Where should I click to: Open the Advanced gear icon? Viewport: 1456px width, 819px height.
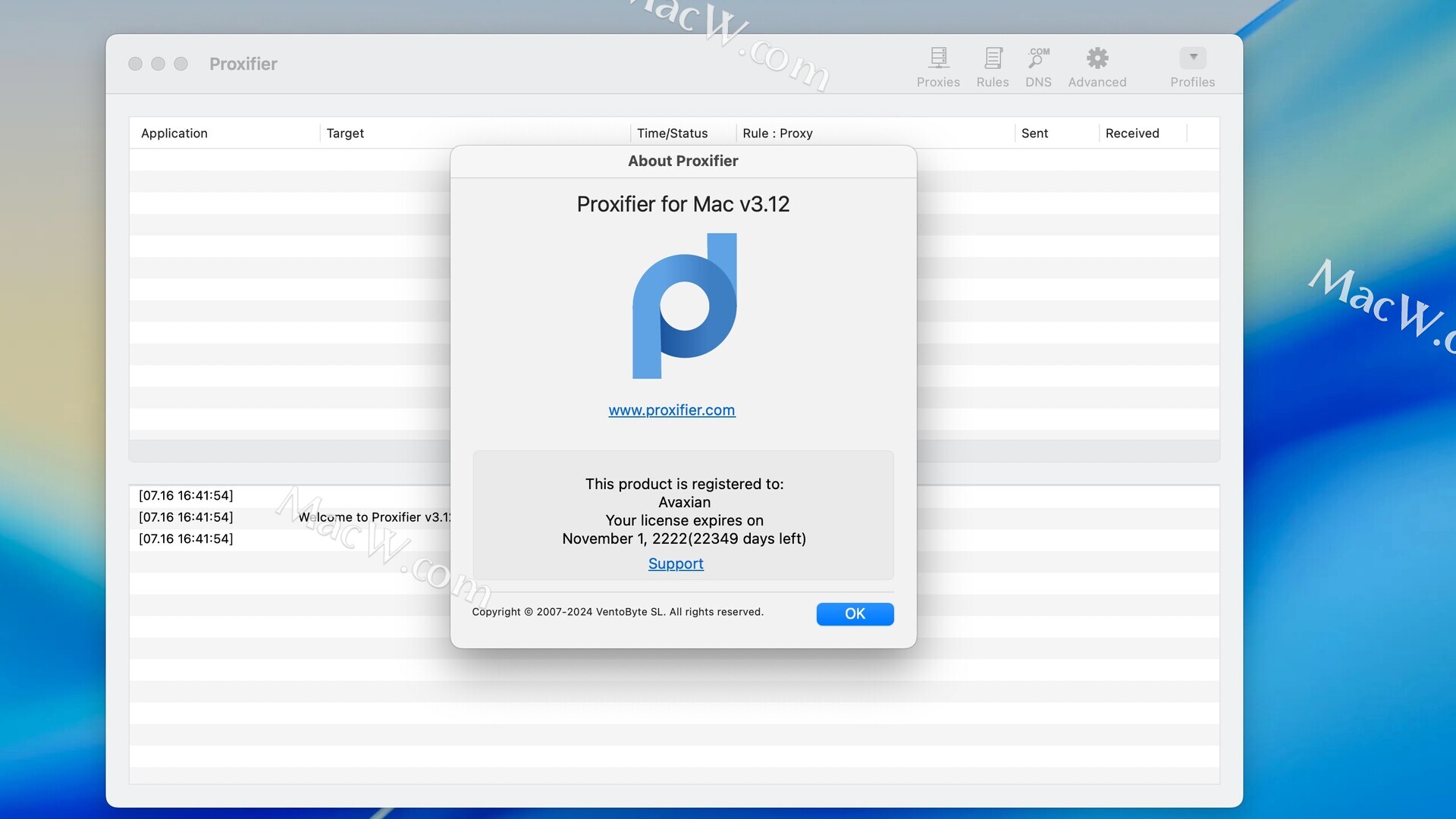1097,66
